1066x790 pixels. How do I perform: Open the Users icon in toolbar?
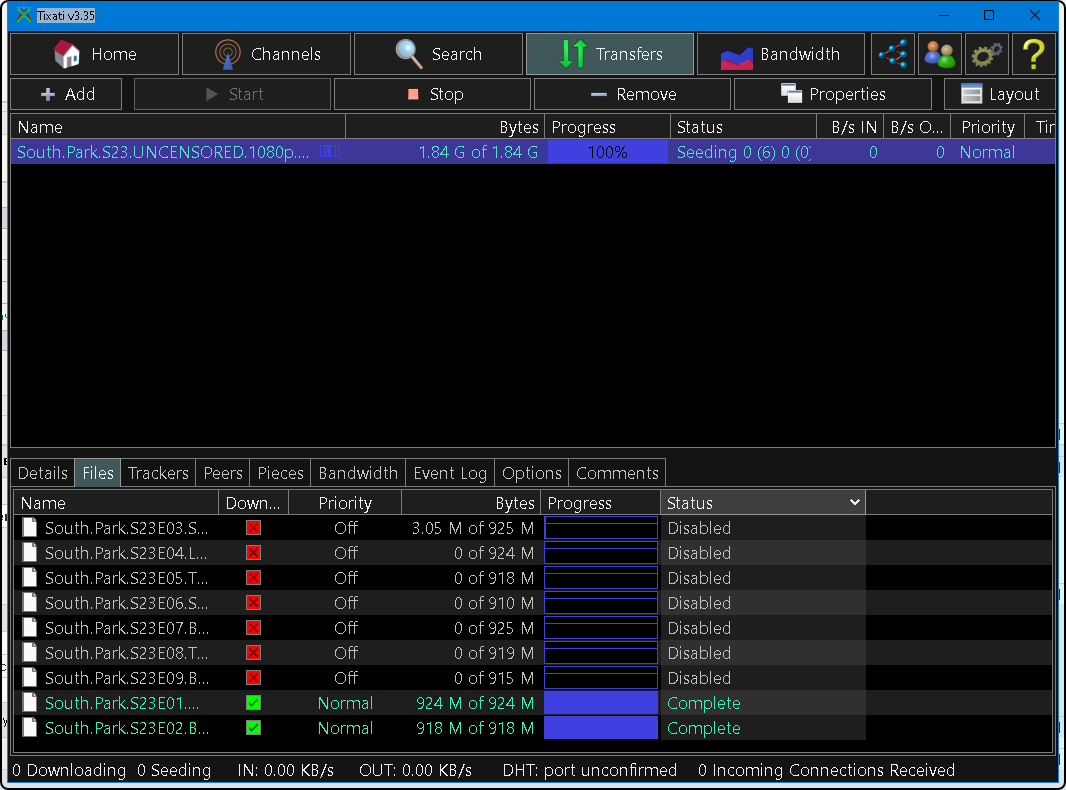click(x=940, y=54)
